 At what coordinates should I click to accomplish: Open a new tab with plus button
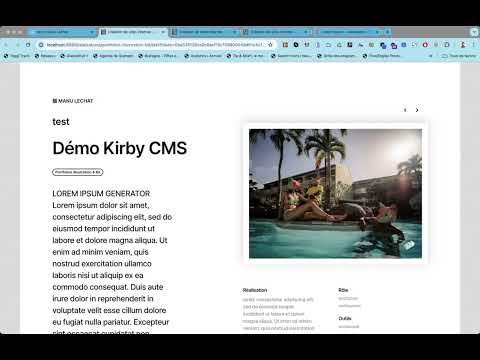387,32
